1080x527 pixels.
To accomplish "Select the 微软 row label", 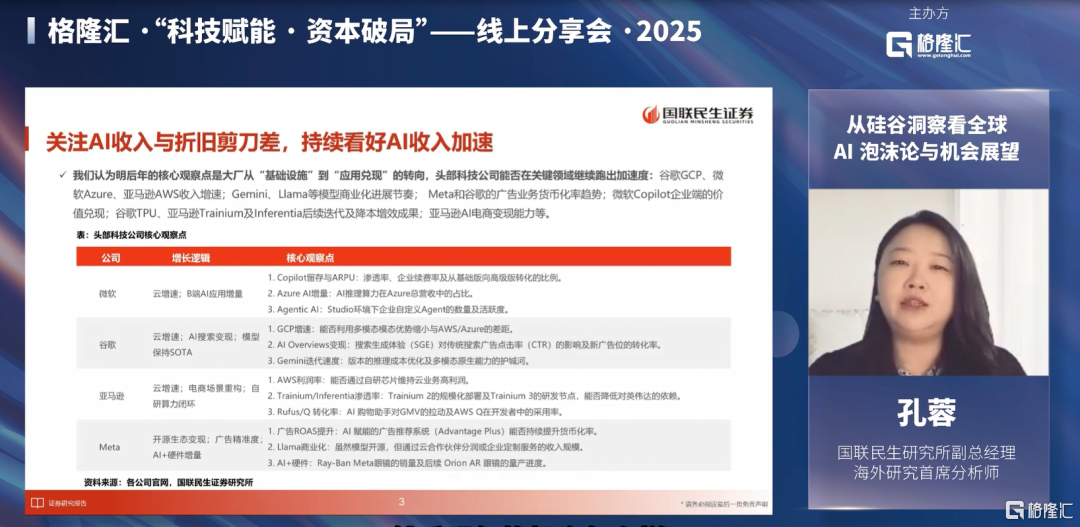I will (108, 294).
